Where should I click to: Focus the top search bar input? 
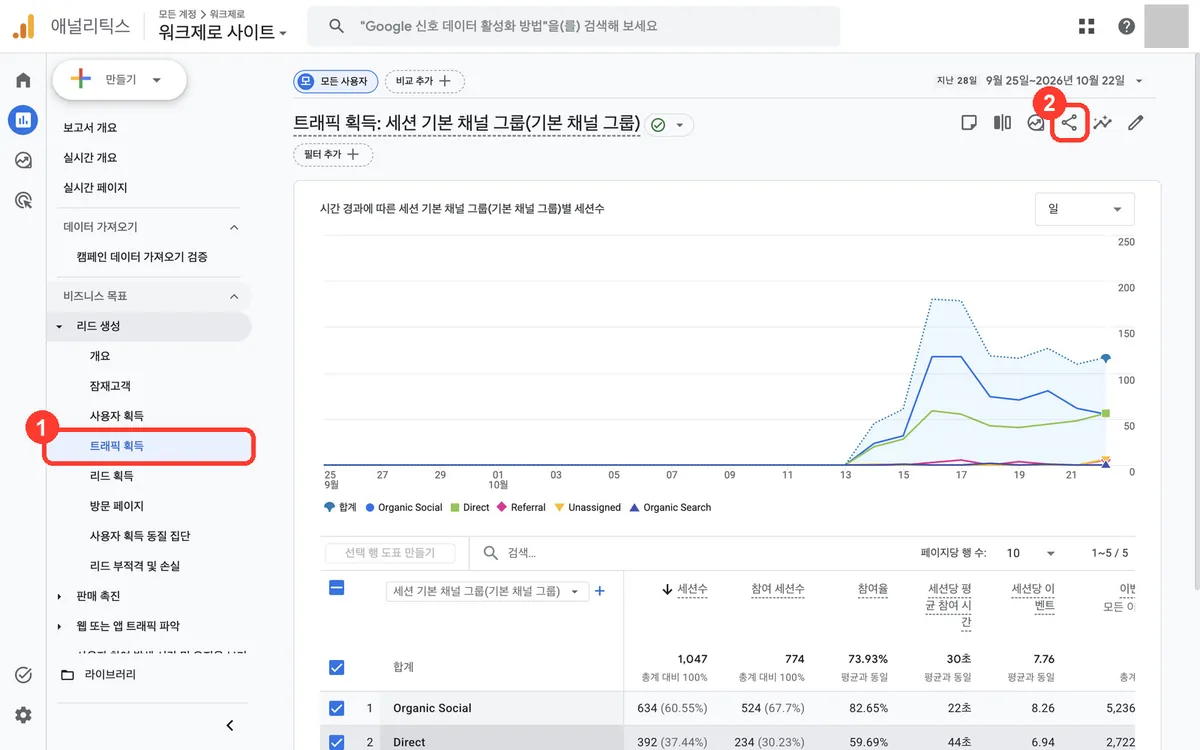pyautogui.click(x=573, y=26)
